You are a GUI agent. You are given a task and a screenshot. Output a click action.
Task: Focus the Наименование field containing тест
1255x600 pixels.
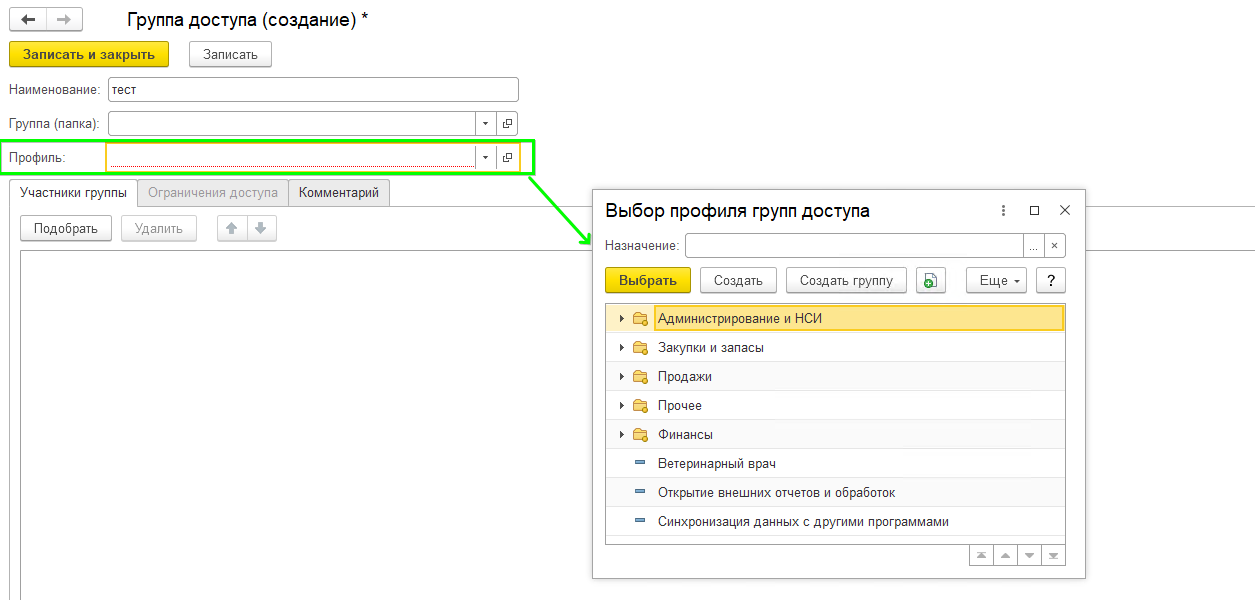[313, 89]
